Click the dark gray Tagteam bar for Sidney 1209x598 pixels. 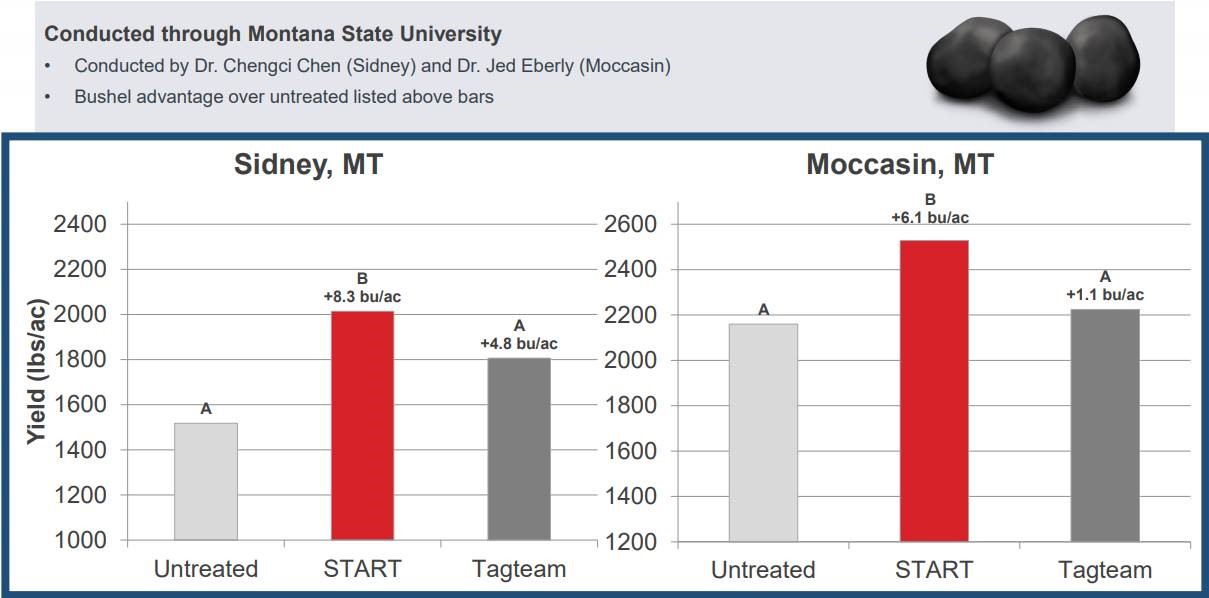(519, 449)
